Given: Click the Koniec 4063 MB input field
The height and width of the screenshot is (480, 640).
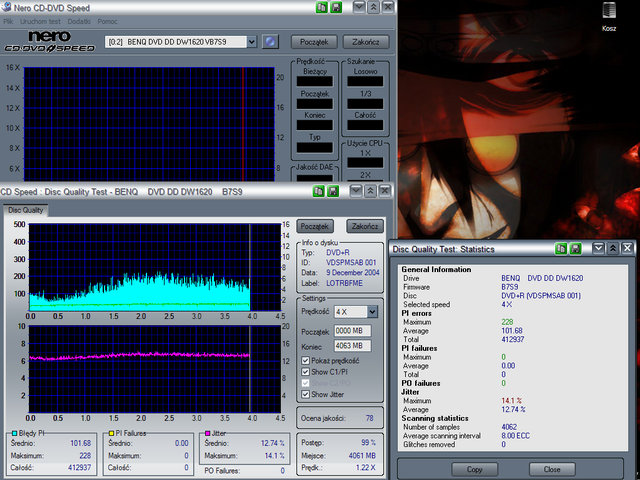Looking at the screenshot, I should (x=352, y=346).
